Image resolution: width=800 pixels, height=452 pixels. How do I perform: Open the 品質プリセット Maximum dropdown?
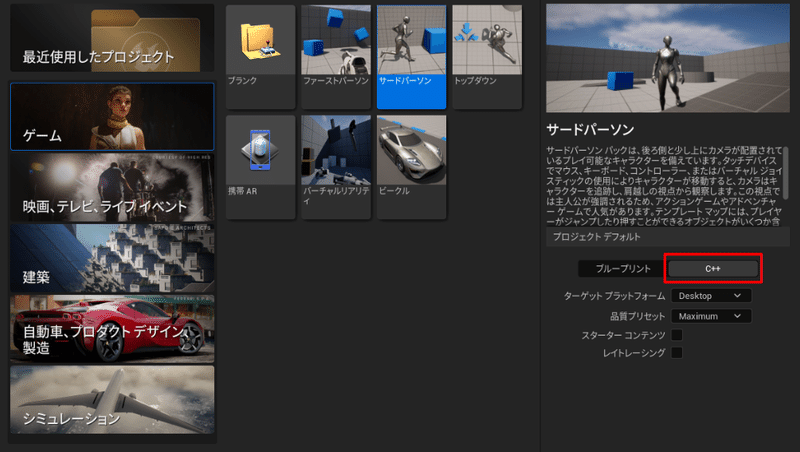tap(711, 316)
